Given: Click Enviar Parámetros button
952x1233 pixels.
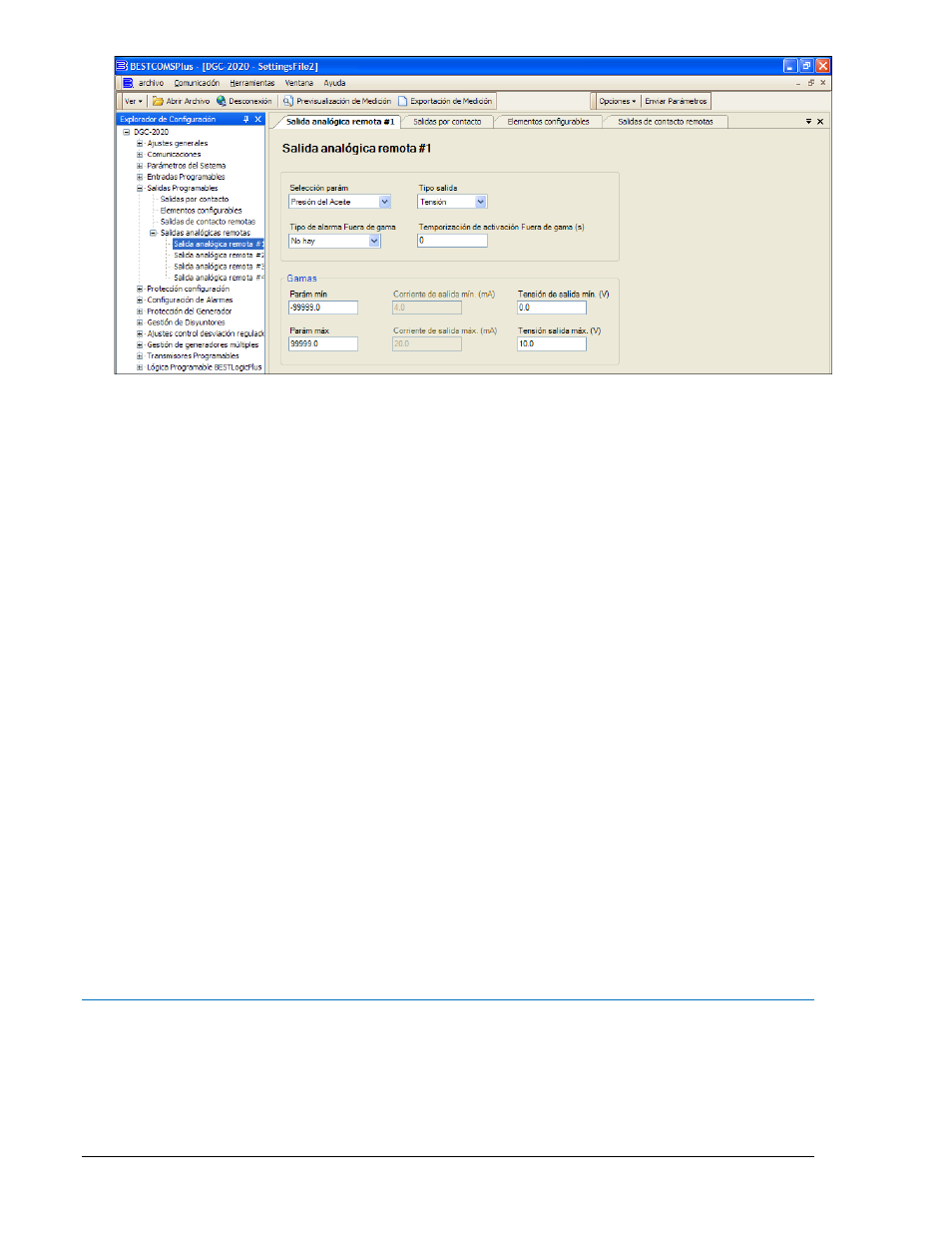Looking at the screenshot, I should [676, 101].
